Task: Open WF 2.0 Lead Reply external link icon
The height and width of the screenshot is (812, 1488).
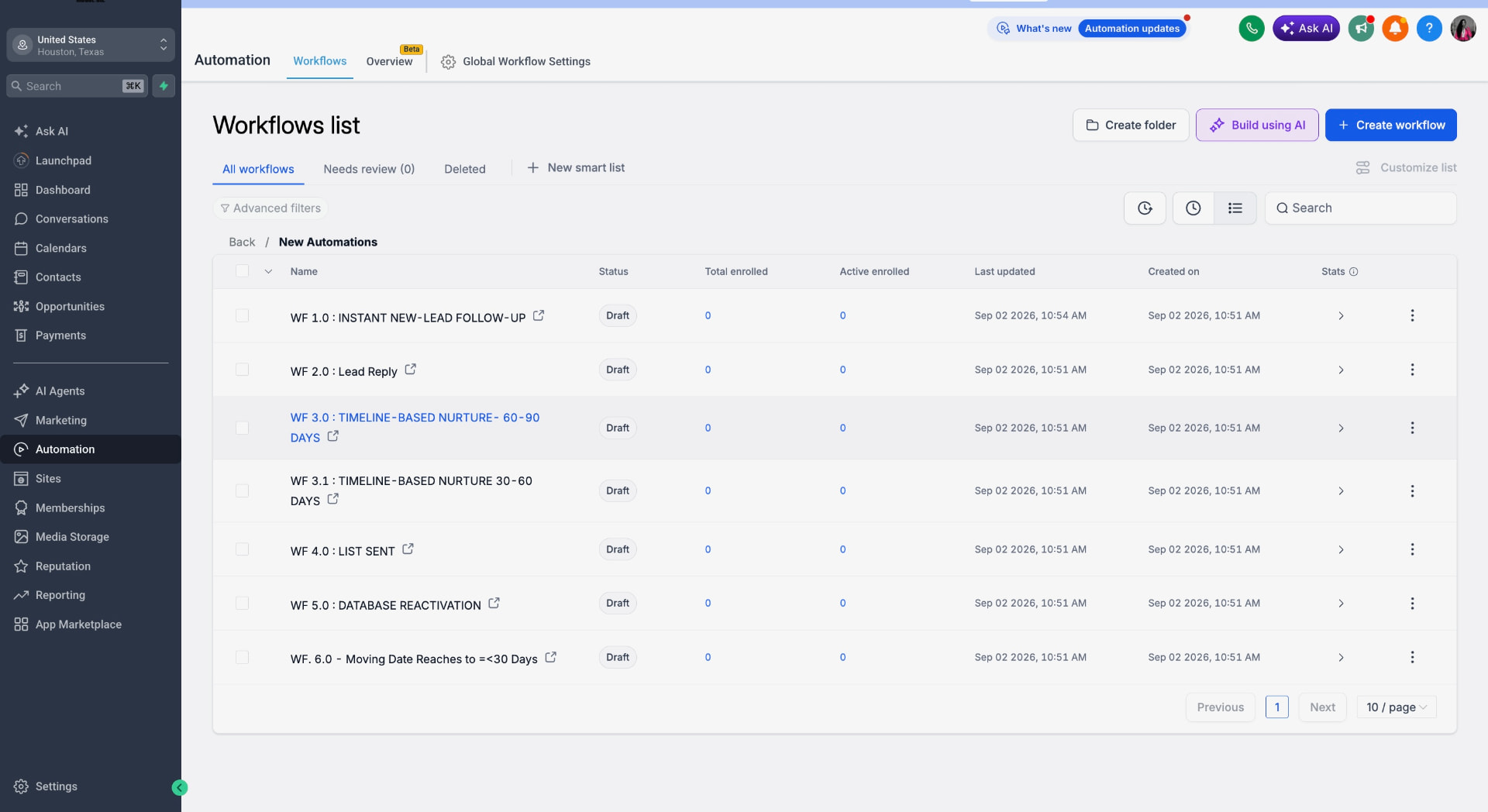Action: 411,370
